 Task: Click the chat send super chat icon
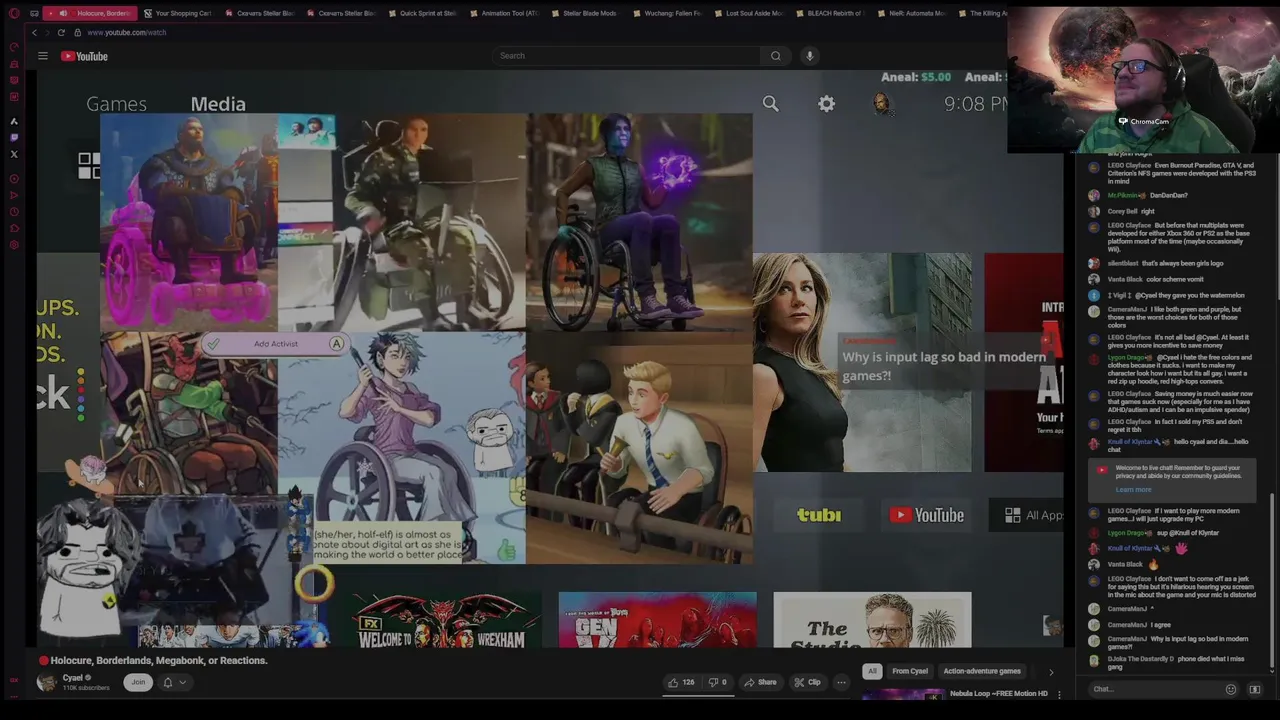coord(1255,689)
